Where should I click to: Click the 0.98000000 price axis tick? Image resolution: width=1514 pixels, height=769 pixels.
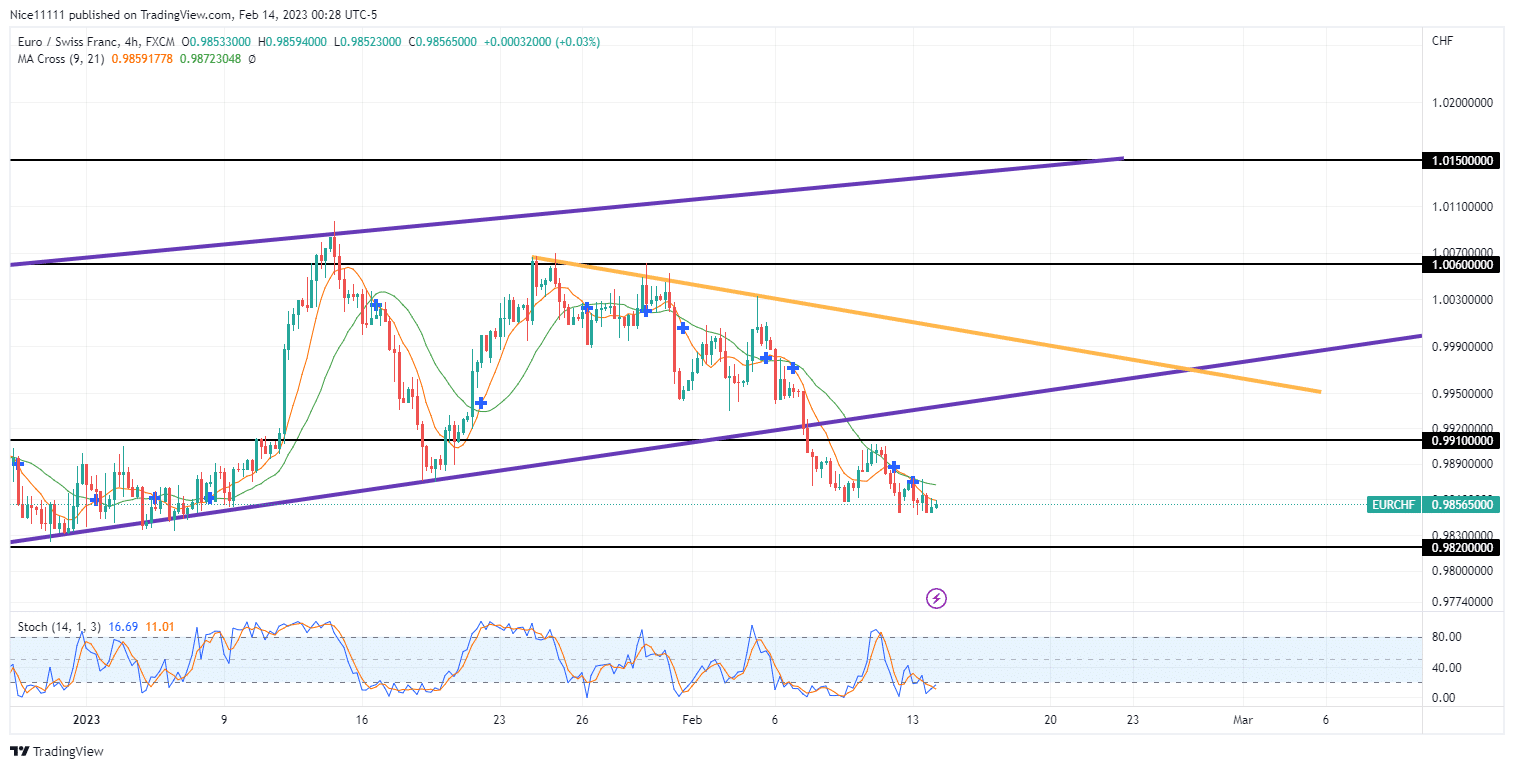[1461, 571]
